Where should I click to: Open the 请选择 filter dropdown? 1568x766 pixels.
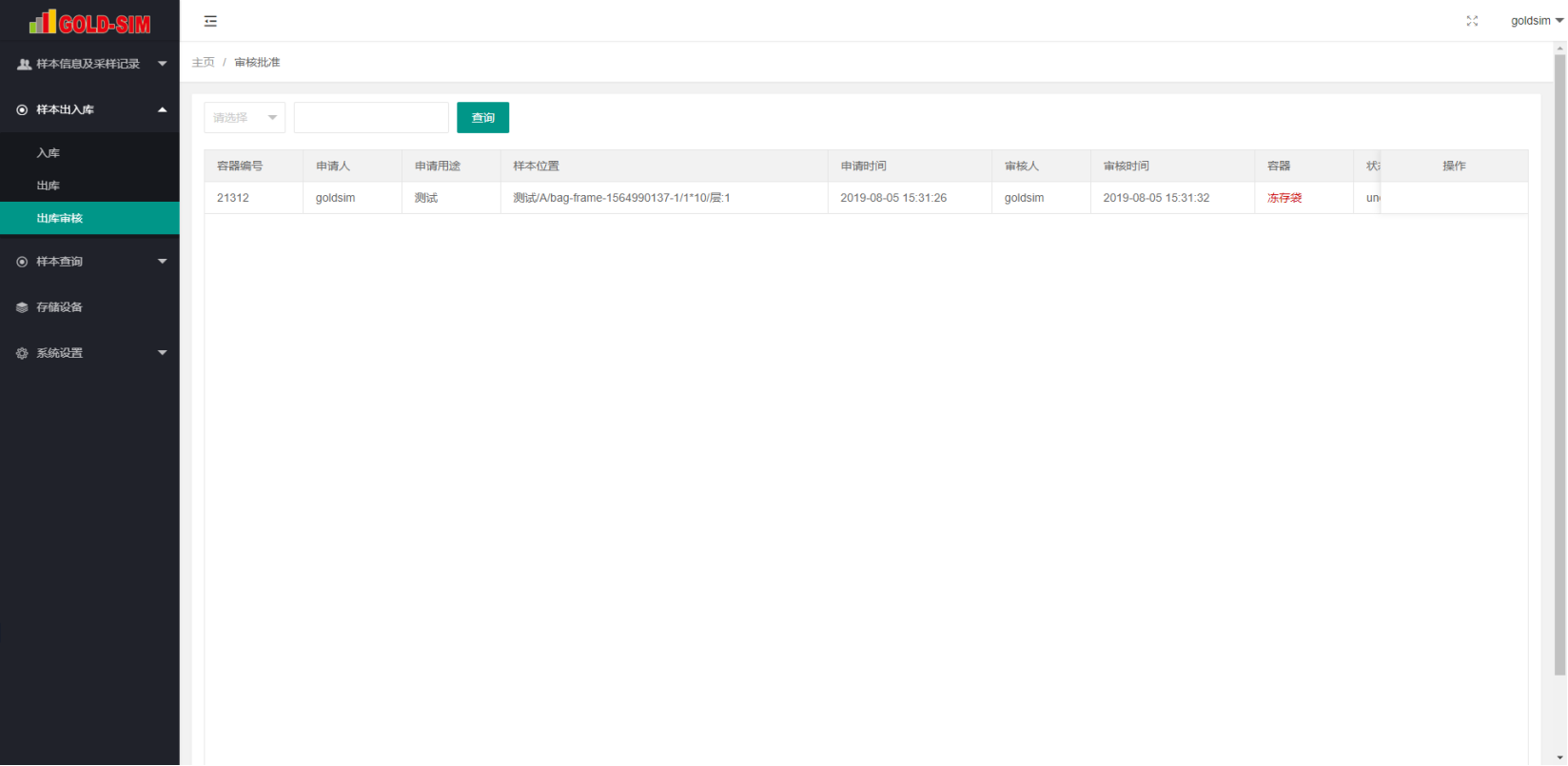(245, 118)
